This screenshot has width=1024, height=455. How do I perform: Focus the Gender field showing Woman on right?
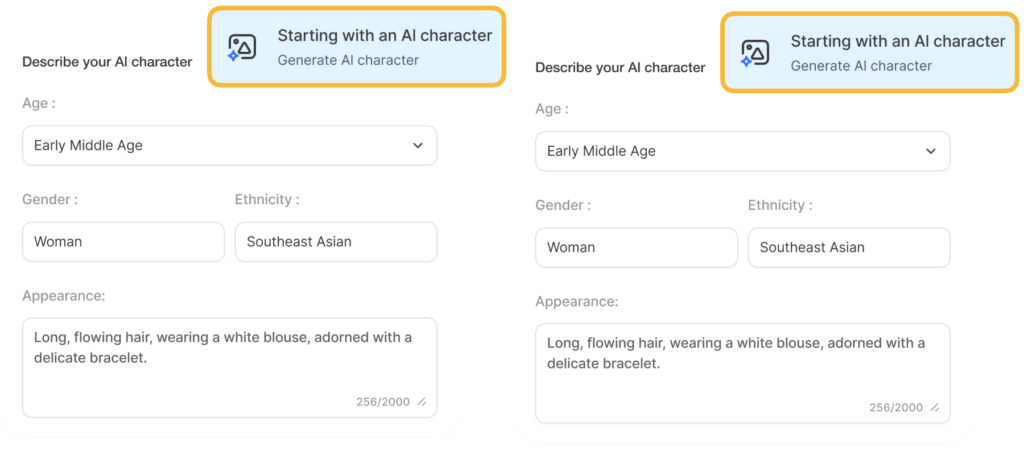[637, 247]
